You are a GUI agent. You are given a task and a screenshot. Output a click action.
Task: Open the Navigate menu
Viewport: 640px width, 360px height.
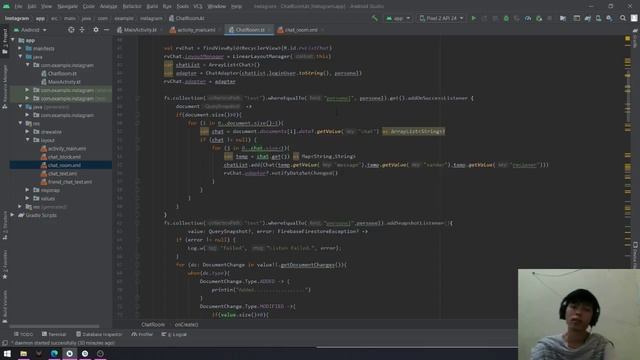tap(67, 6)
